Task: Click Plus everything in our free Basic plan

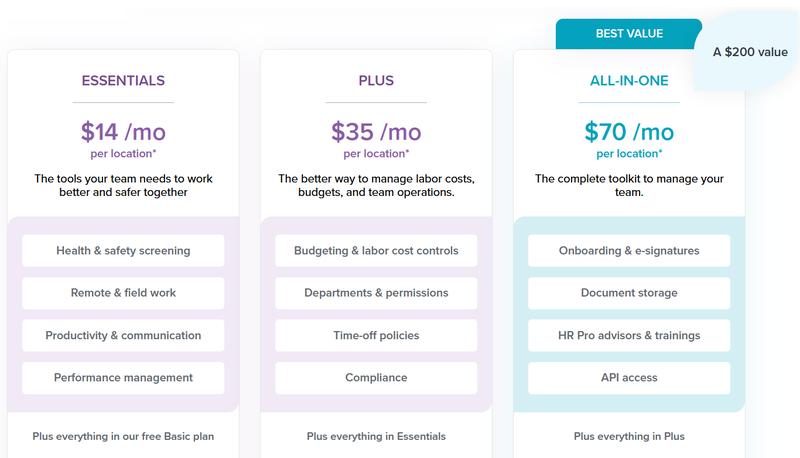Action: 123,436
